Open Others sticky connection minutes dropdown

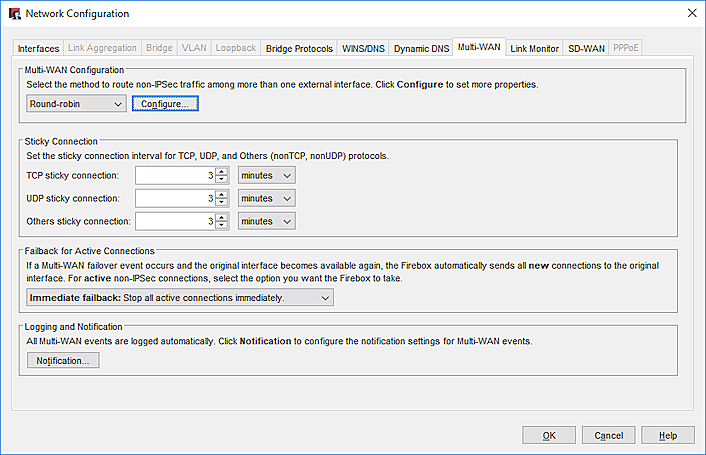[x=267, y=221]
